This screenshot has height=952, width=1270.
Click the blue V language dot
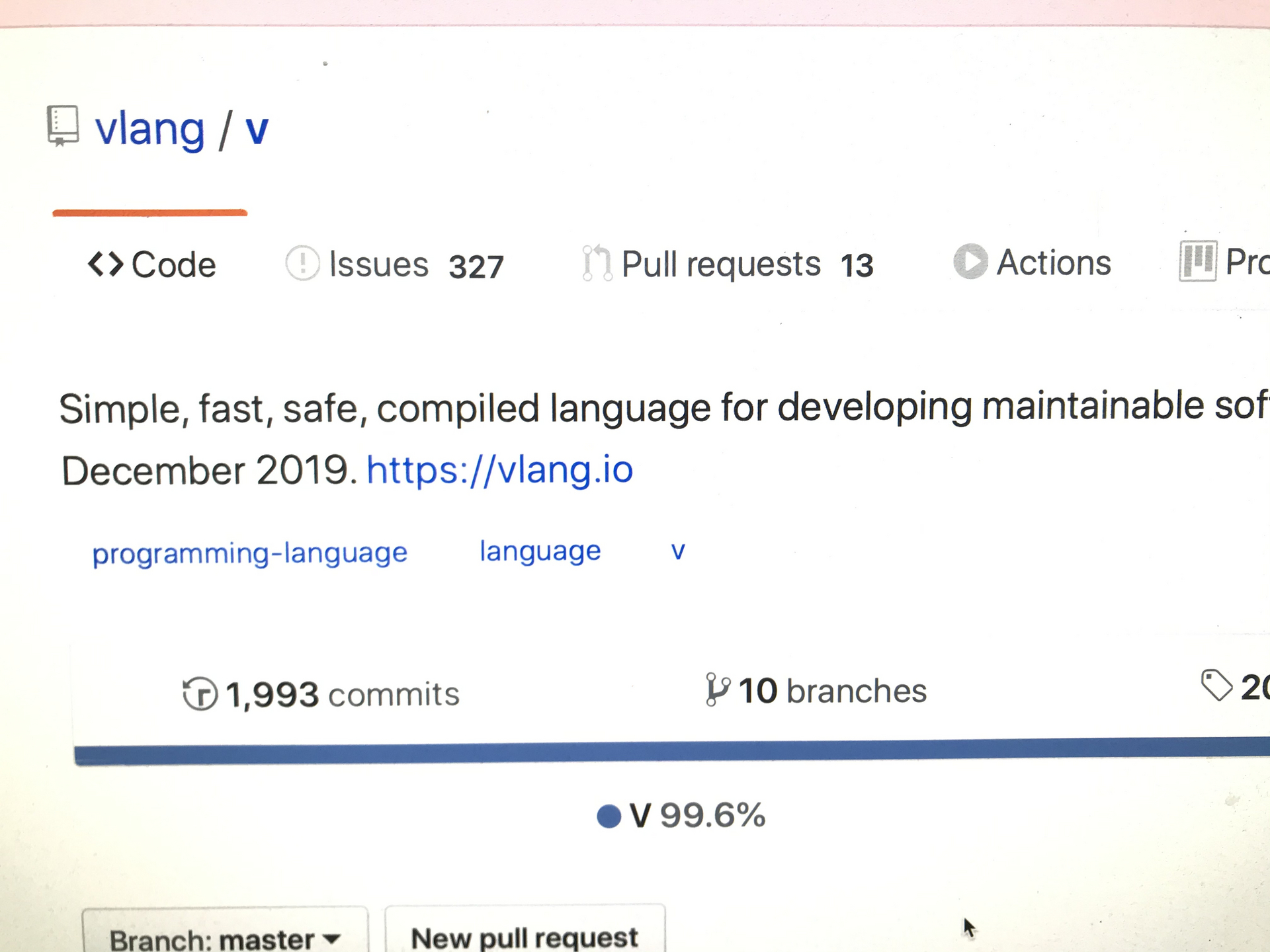609,816
